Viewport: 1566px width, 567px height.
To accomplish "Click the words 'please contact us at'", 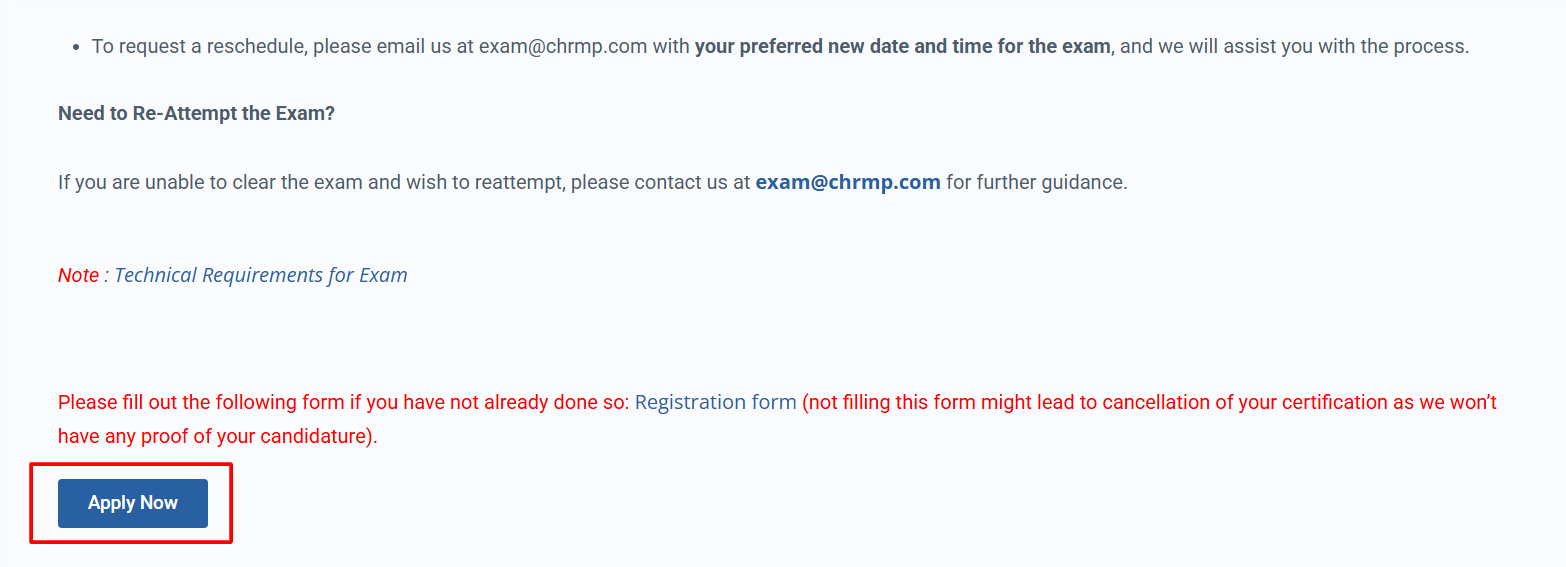I will tap(660, 182).
